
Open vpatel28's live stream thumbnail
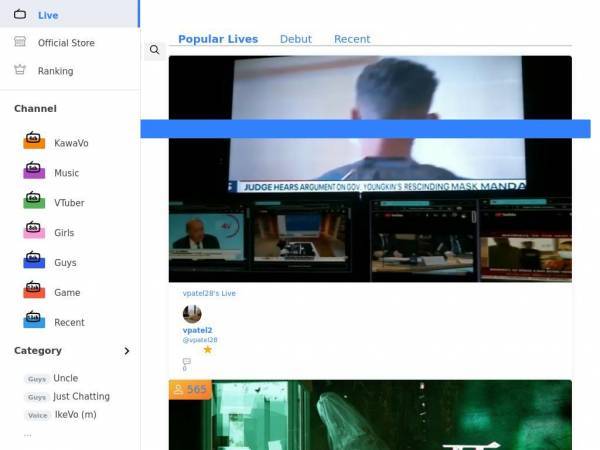click(x=370, y=169)
